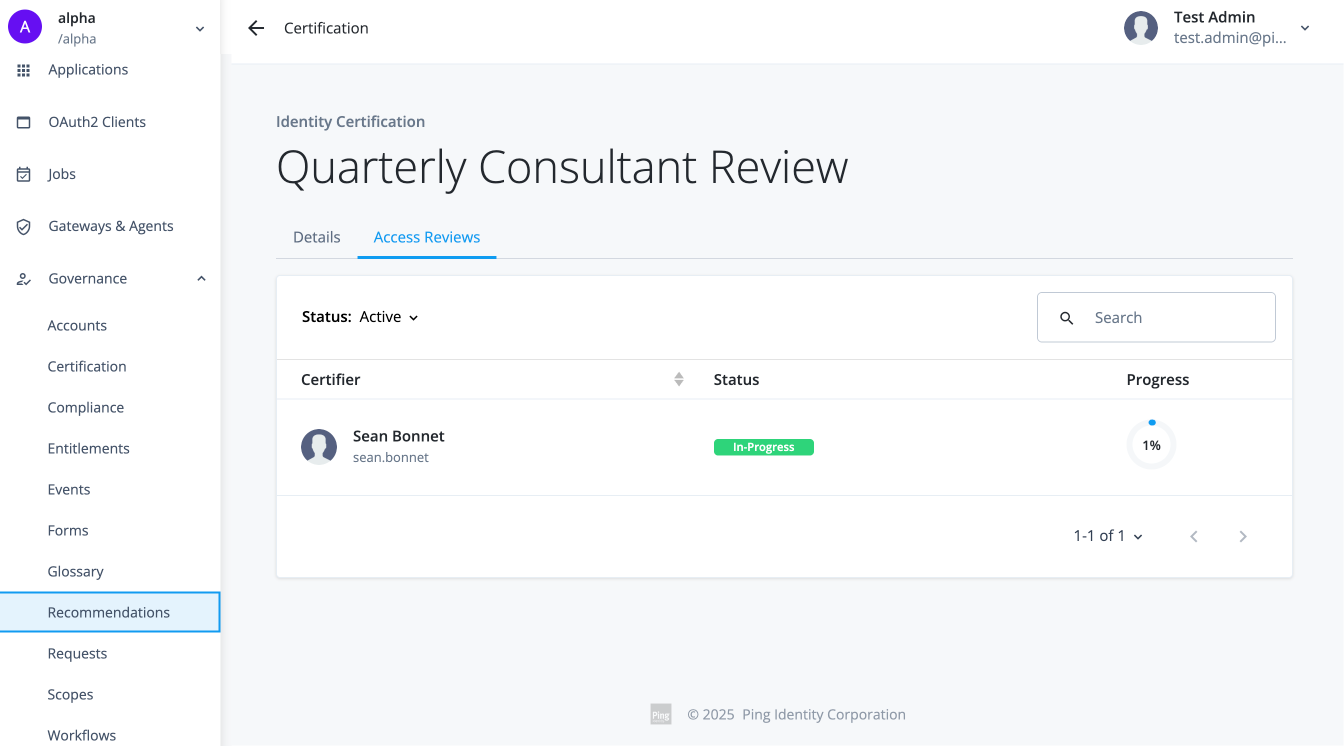Click the Governance section icon
This screenshot has height=746, width=1344.
coord(23,278)
